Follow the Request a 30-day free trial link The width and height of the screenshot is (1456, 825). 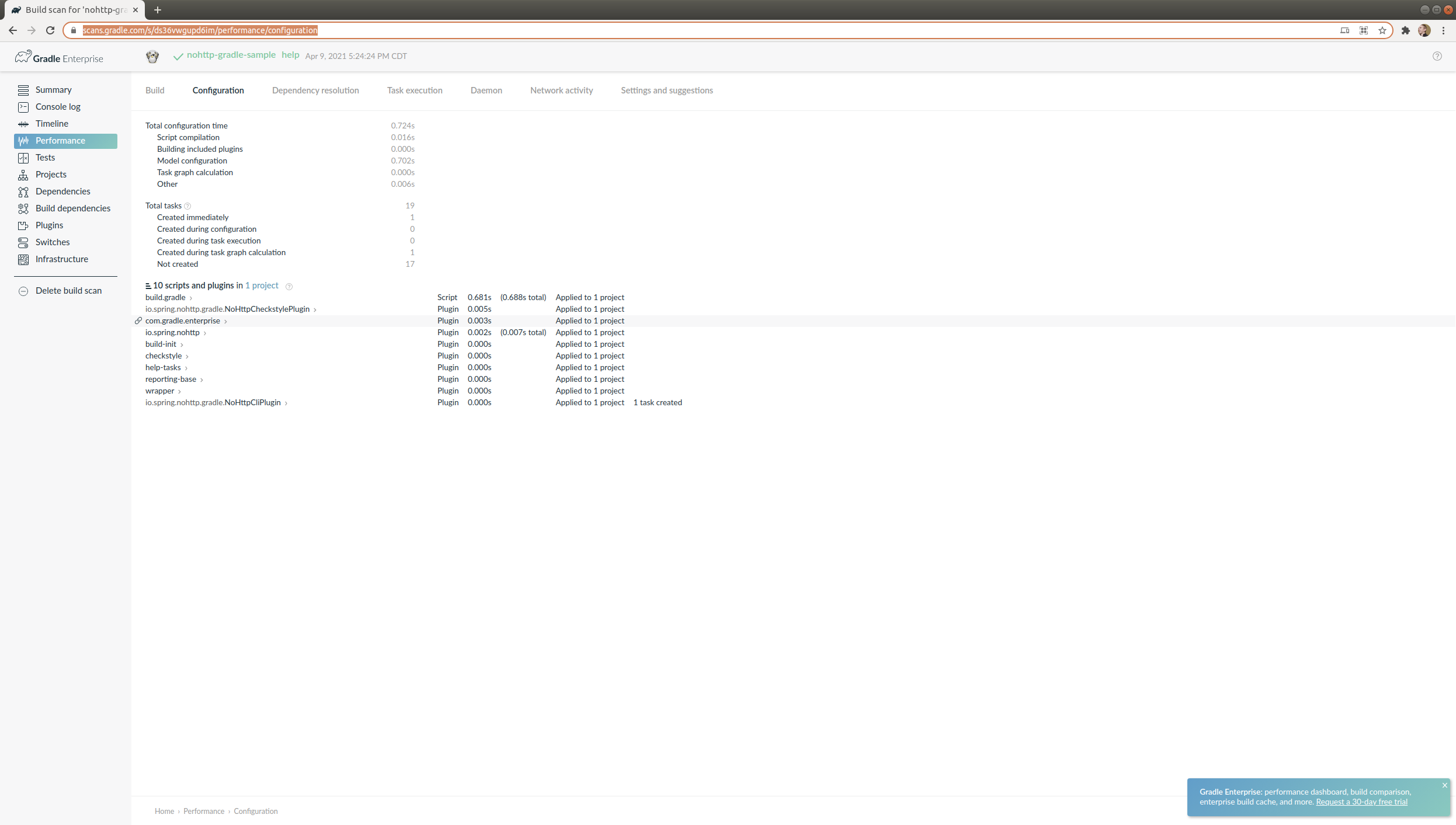click(x=1361, y=802)
